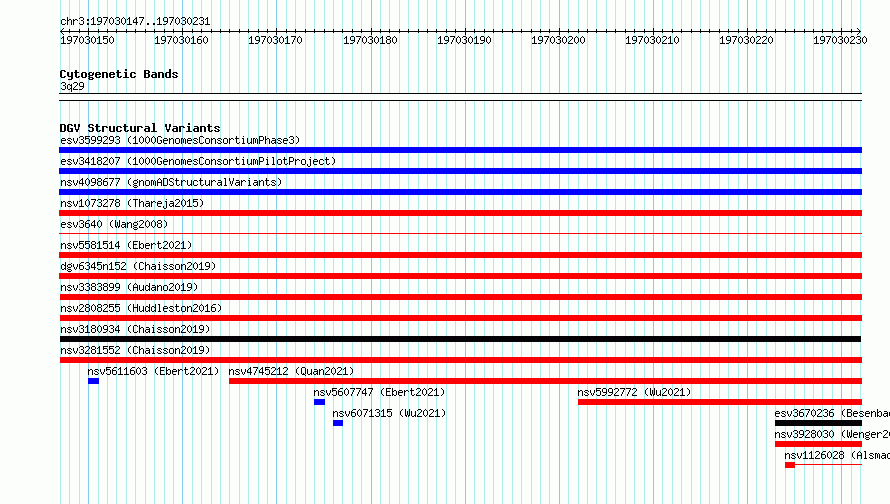Viewport: 890px width, 504px height.
Task: Click the thin red line for esv3640
Action: point(460,233)
